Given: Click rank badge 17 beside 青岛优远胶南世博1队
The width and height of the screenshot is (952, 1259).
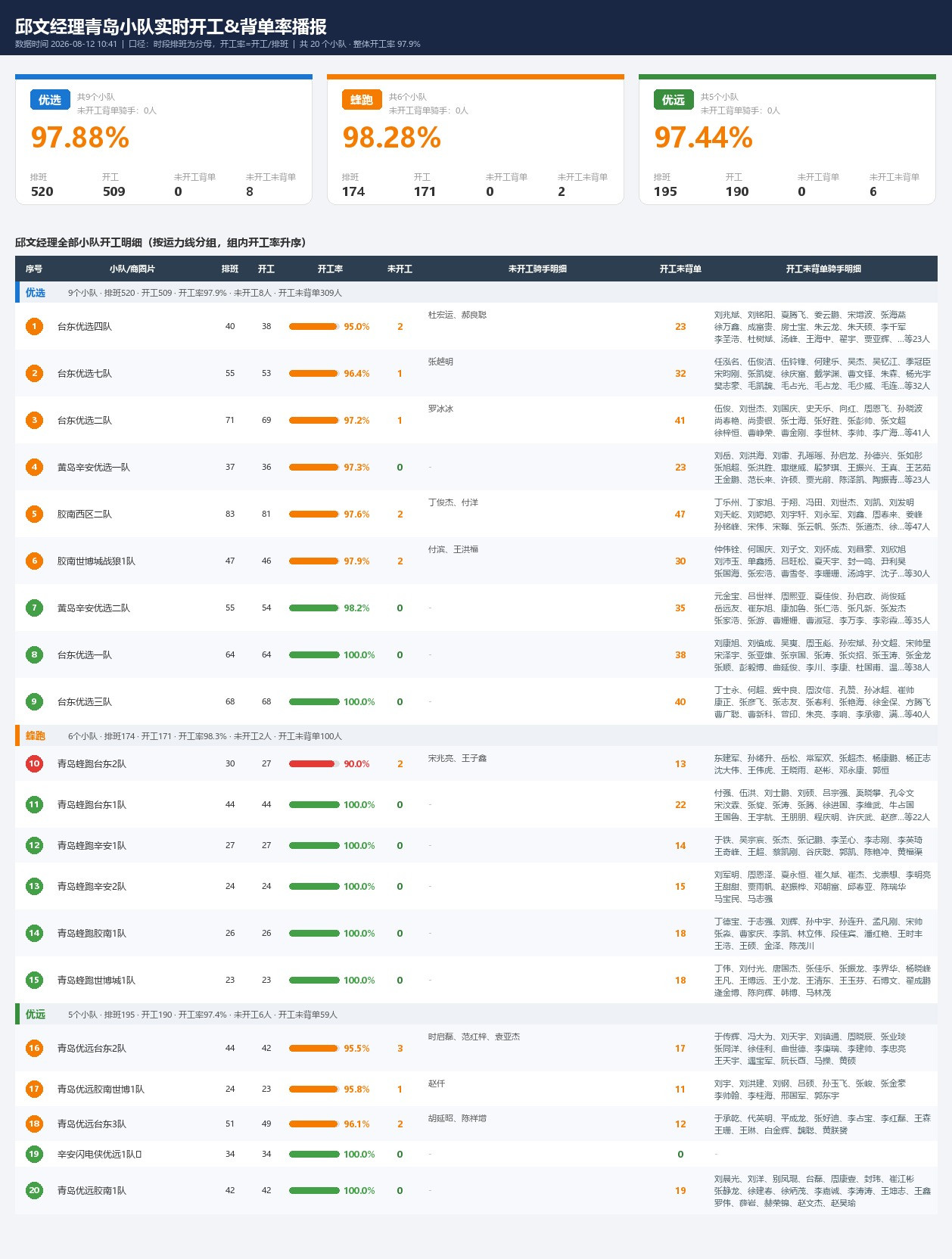Looking at the screenshot, I should [34, 1090].
